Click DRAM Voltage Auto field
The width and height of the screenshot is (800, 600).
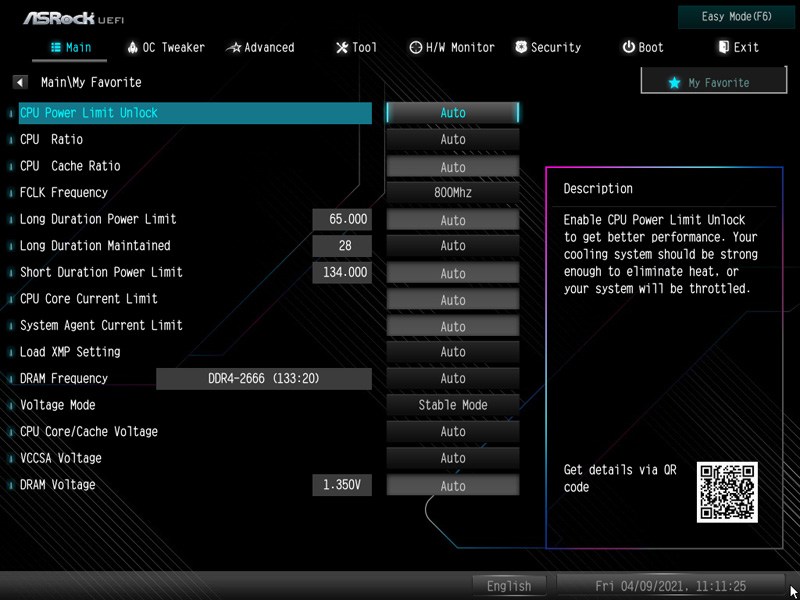(453, 485)
